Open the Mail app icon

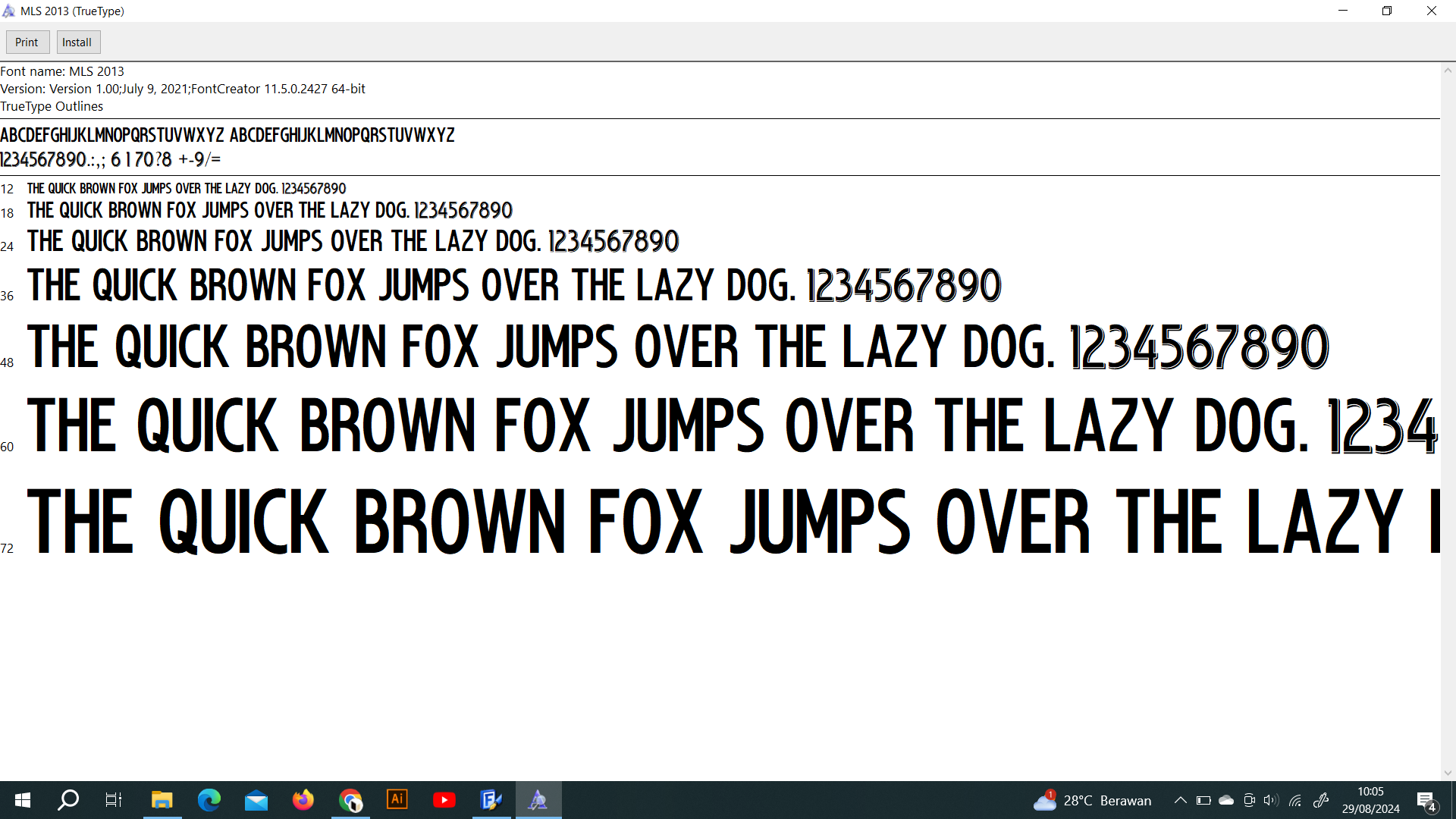[256, 800]
